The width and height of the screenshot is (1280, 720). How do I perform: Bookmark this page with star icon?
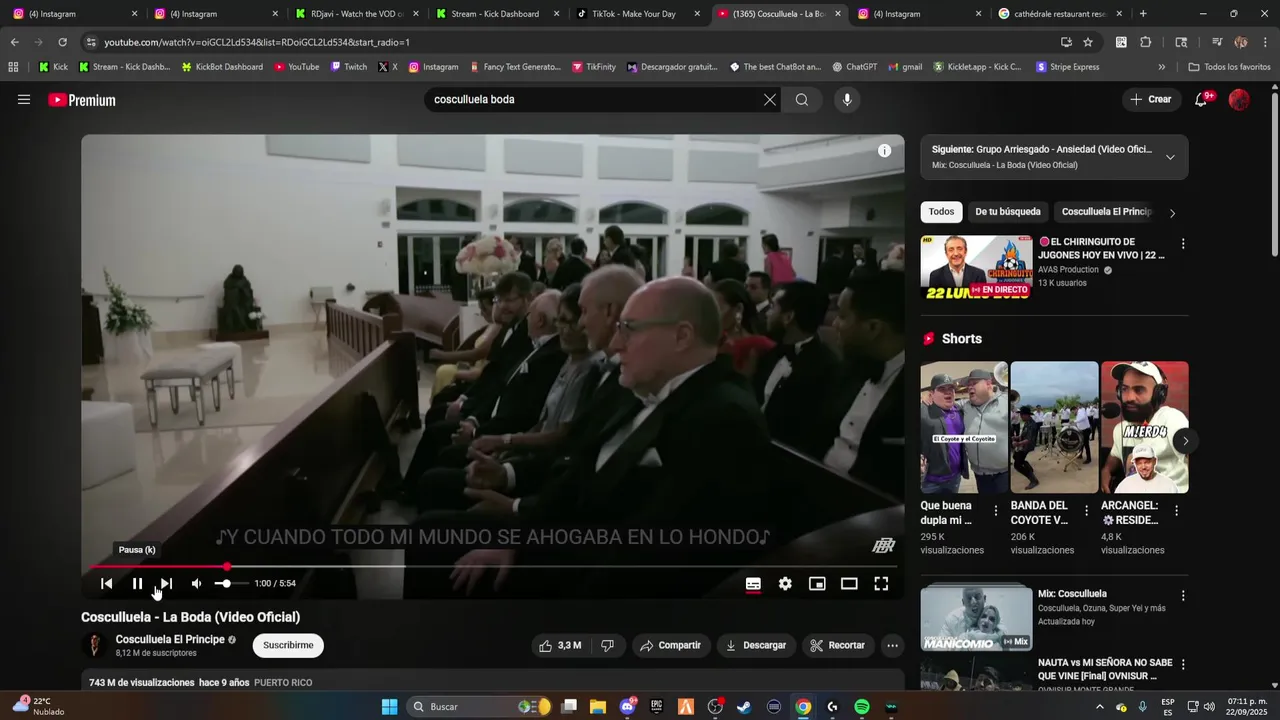click(x=1088, y=42)
